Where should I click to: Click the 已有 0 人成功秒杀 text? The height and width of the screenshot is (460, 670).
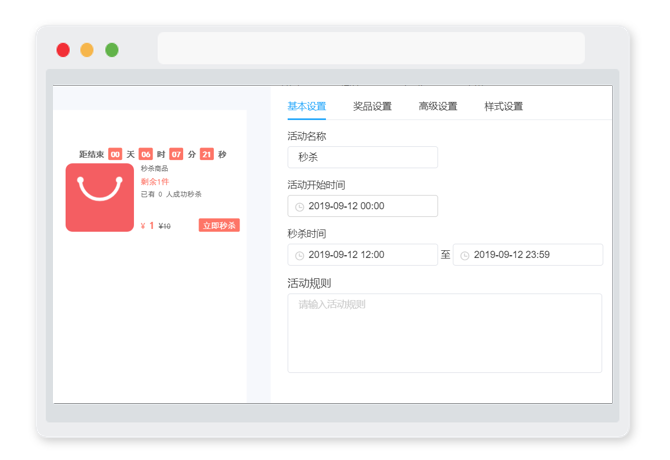(171, 194)
